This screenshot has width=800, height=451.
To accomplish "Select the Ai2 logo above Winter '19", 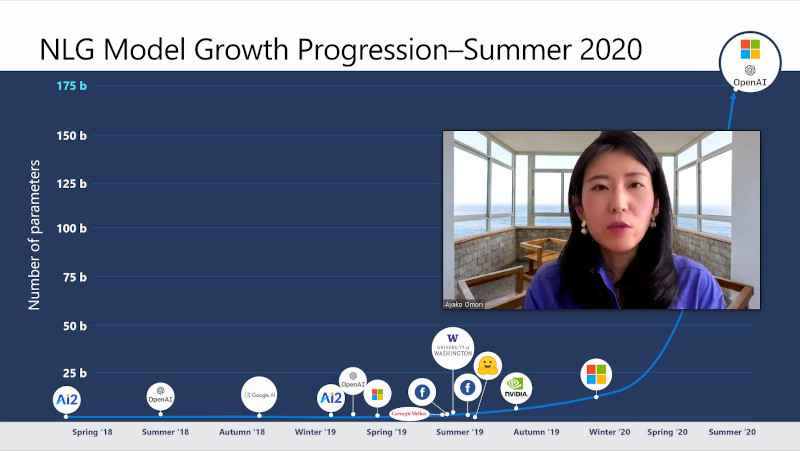I will coord(331,398).
